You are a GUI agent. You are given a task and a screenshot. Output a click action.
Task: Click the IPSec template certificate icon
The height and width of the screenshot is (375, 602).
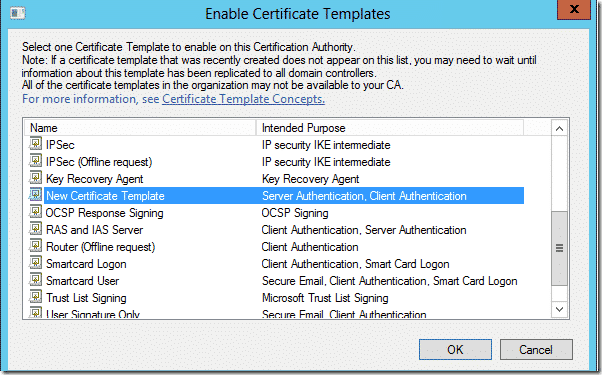click(35, 144)
